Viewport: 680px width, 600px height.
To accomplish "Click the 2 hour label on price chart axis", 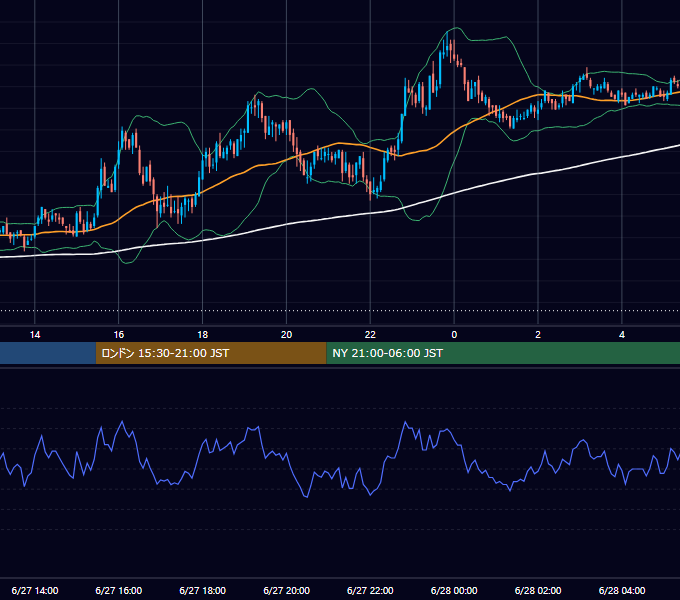I will pos(538,335).
